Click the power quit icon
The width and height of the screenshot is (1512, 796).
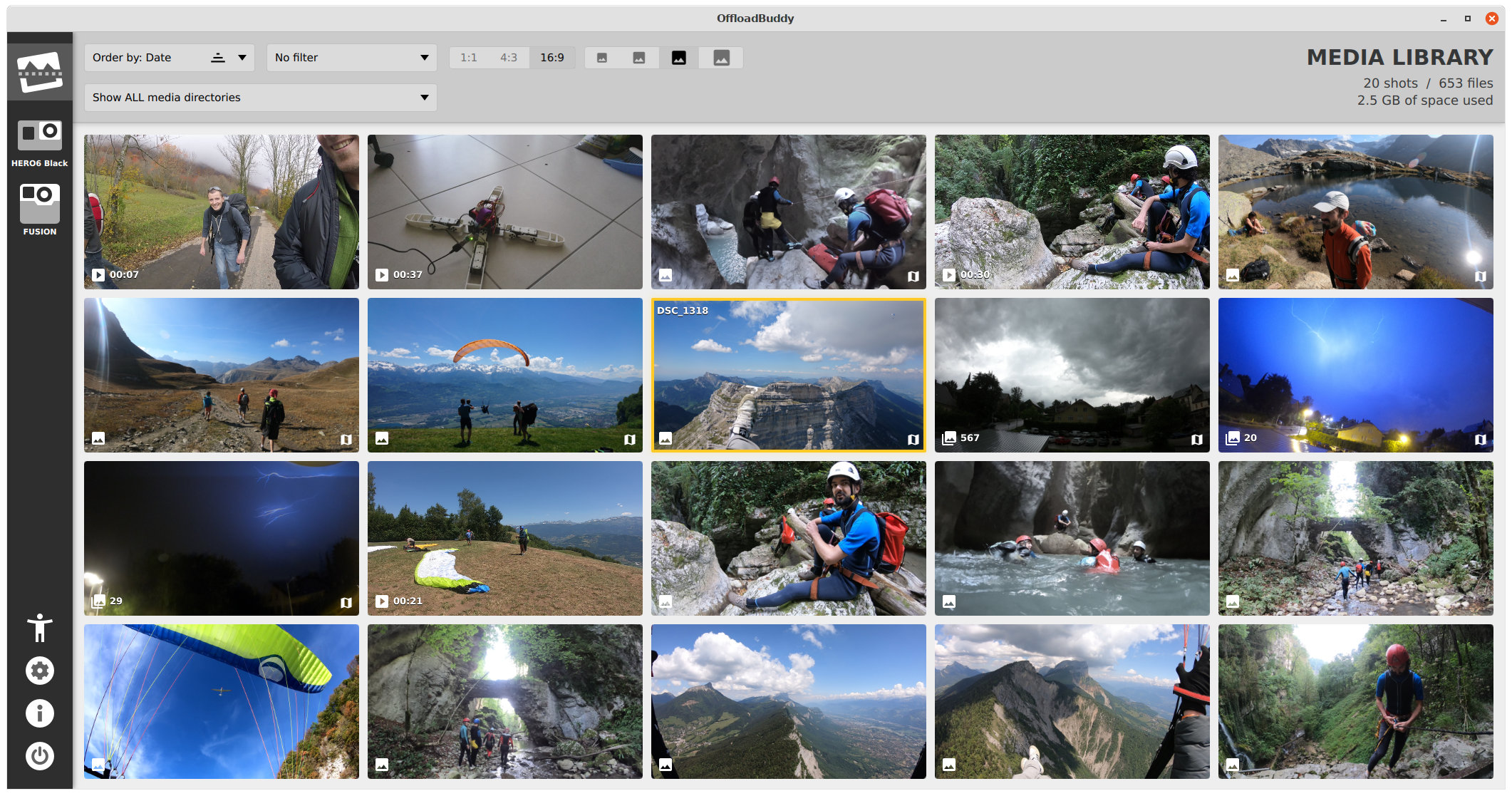click(40, 756)
